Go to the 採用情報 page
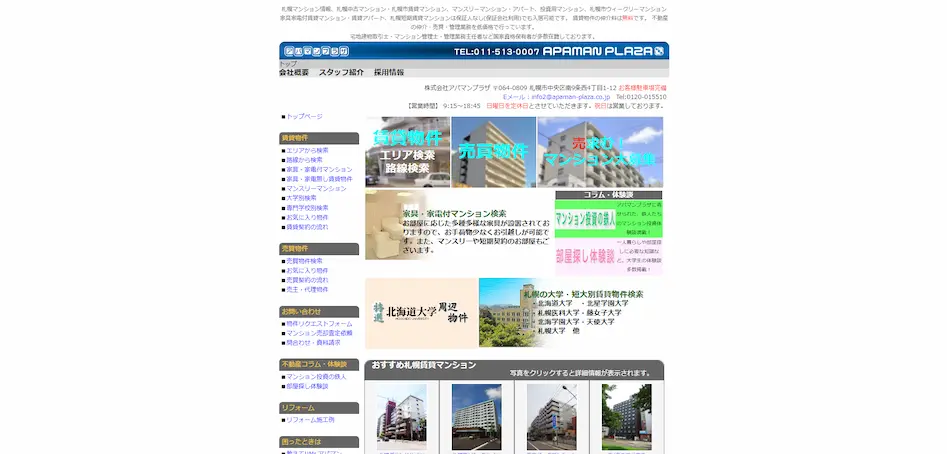 pyautogui.click(x=389, y=73)
